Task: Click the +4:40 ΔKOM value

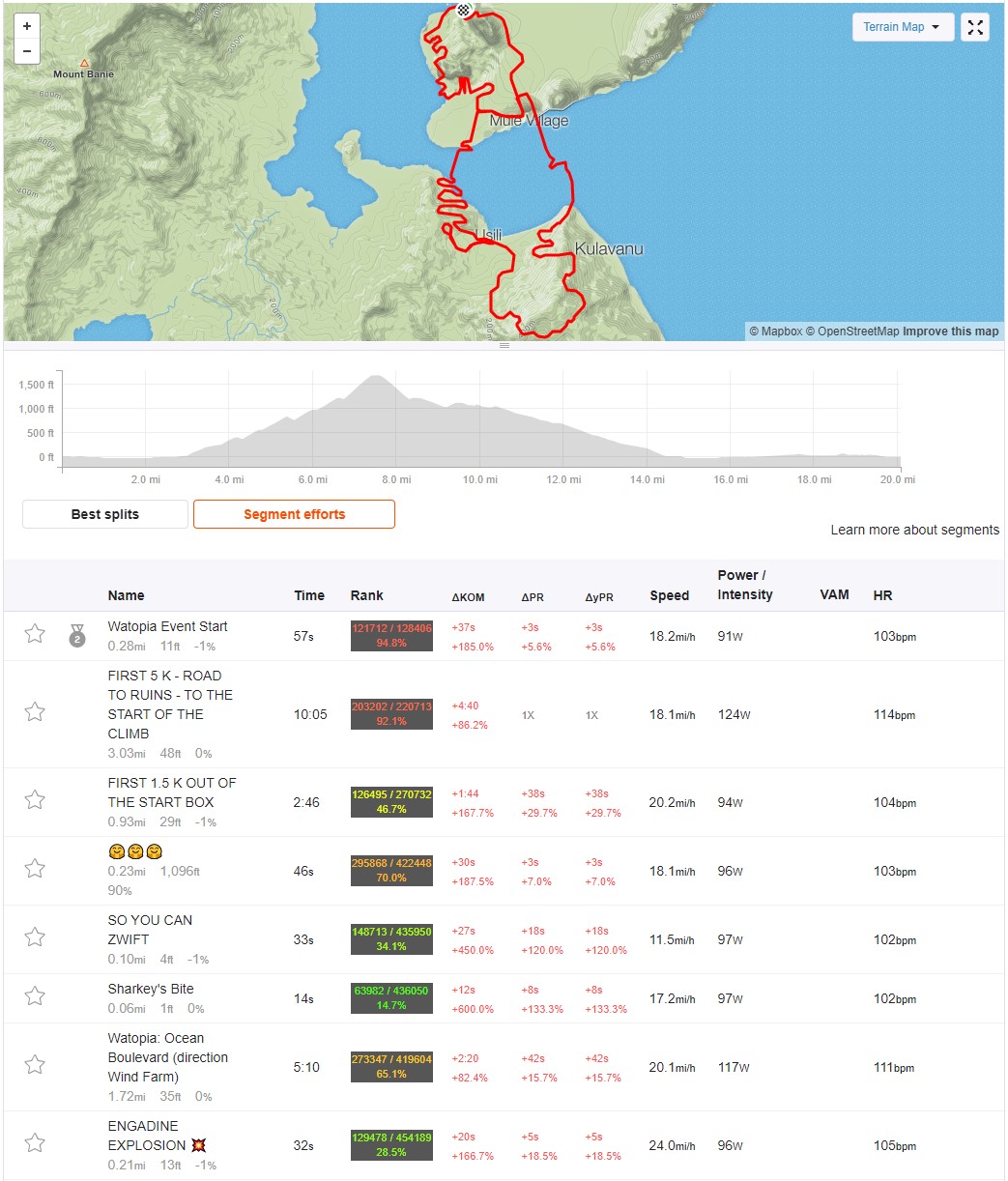Action: (x=465, y=706)
